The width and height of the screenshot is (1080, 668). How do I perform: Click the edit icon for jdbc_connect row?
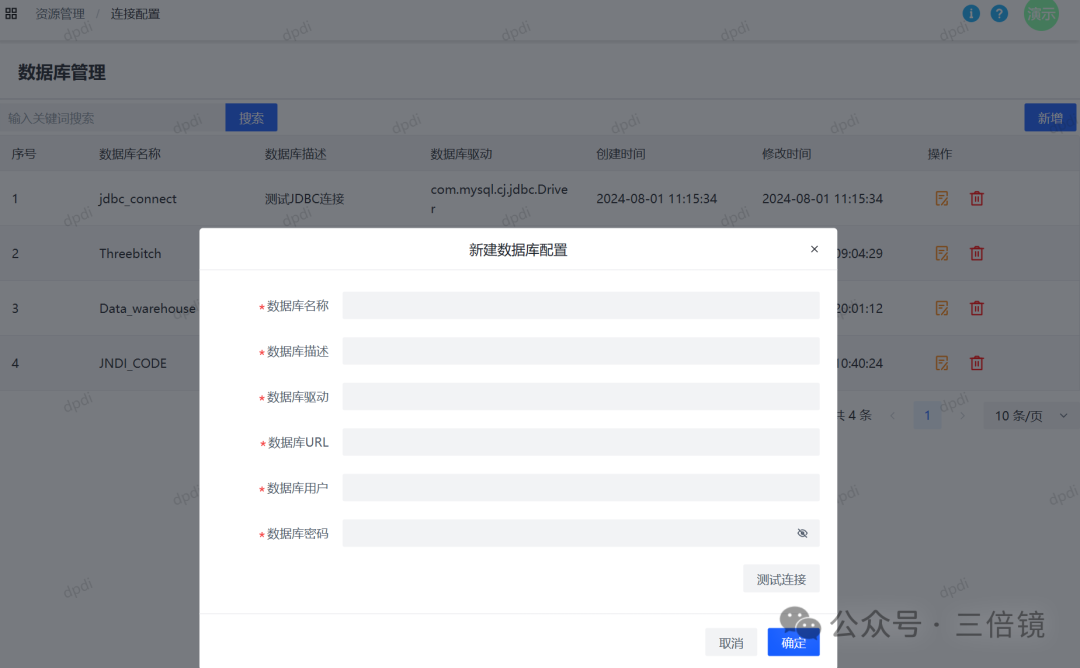(x=941, y=198)
